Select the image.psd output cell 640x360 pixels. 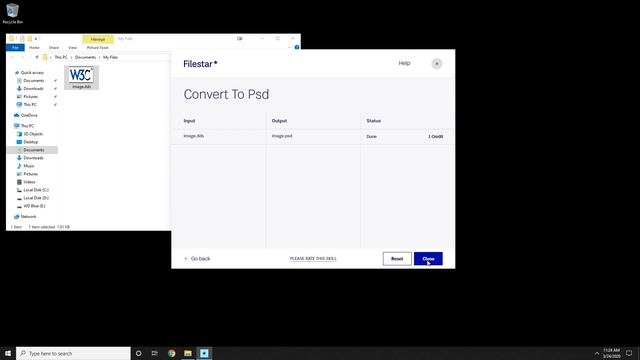click(282, 136)
